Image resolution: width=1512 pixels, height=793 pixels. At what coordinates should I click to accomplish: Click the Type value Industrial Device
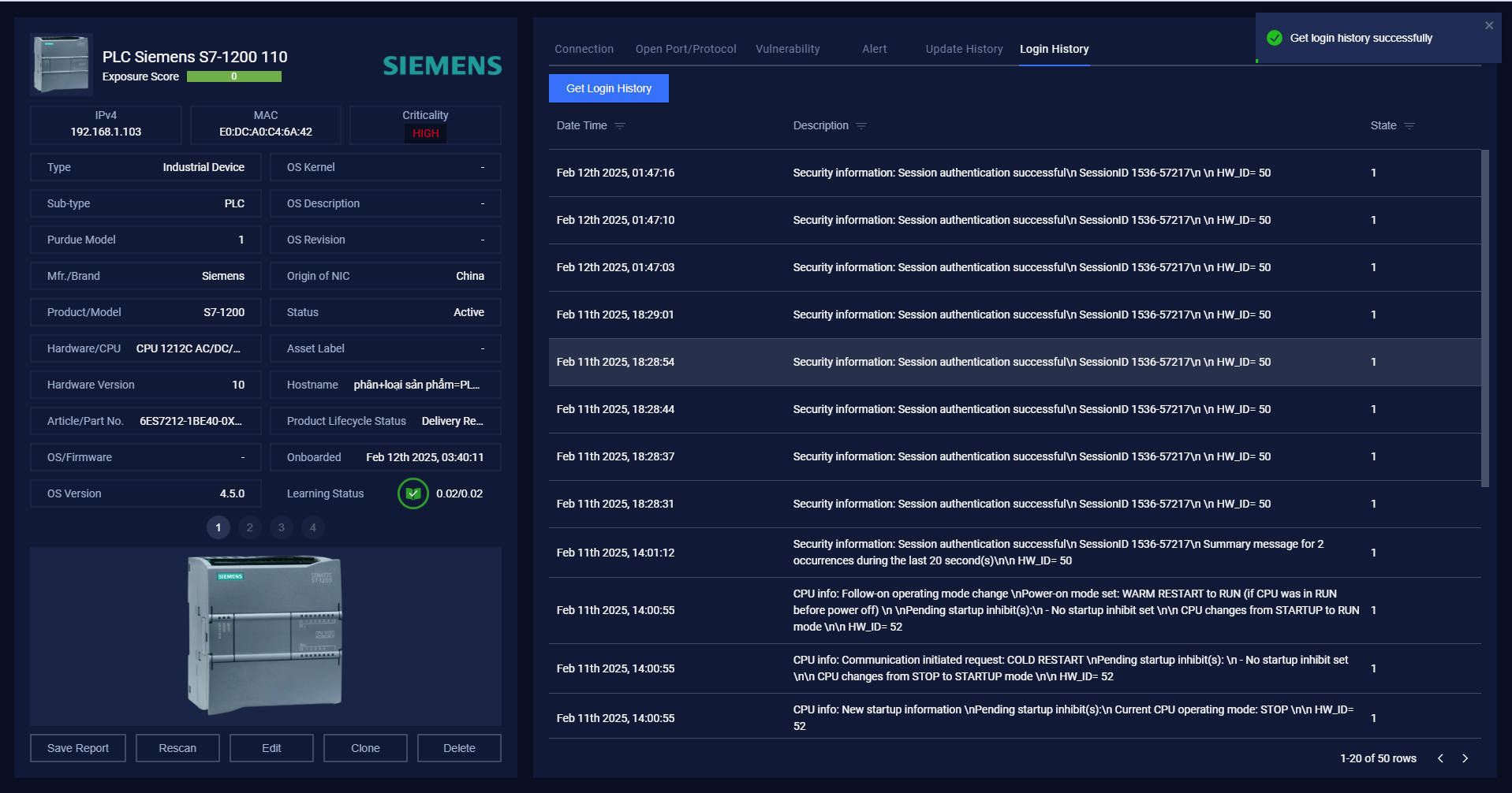coord(203,167)
